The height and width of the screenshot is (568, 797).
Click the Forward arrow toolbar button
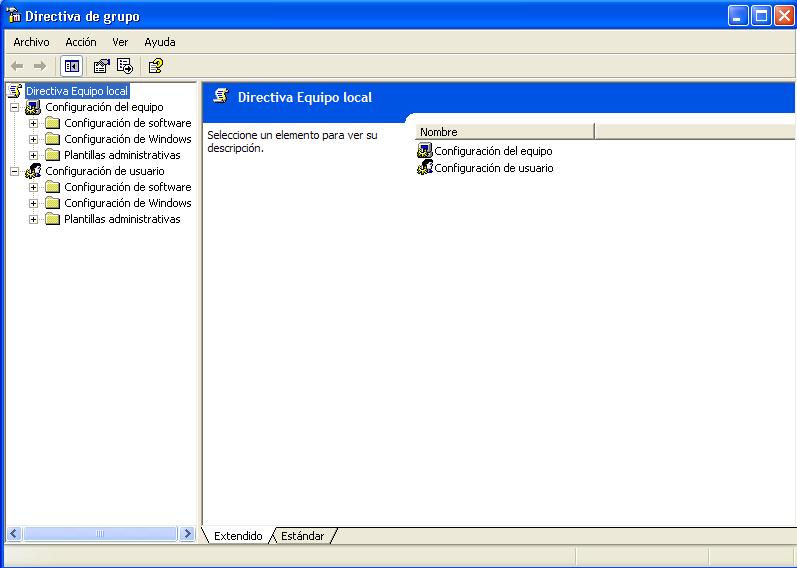(40, 66)
